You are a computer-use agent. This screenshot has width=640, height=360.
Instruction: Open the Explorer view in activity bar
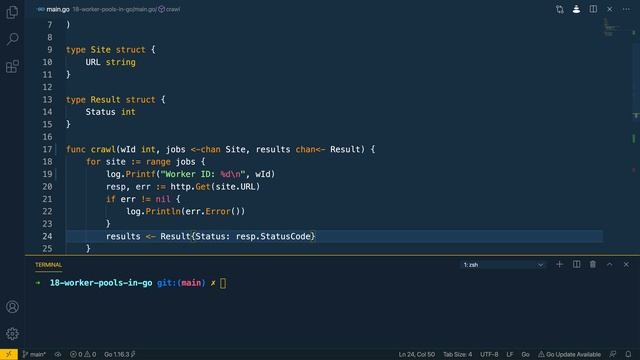12,12
